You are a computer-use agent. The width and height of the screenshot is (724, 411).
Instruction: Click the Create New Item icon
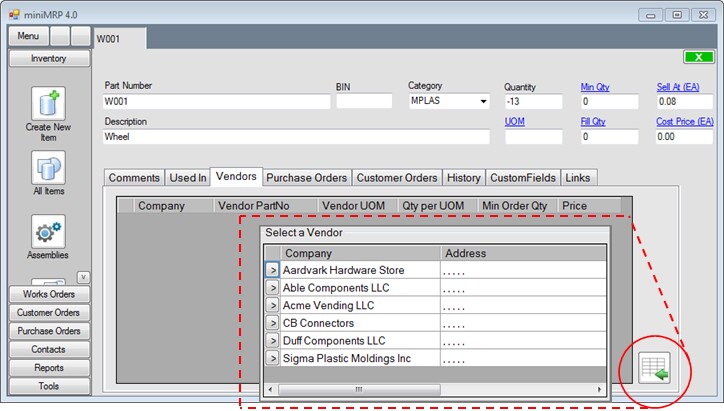48,104
